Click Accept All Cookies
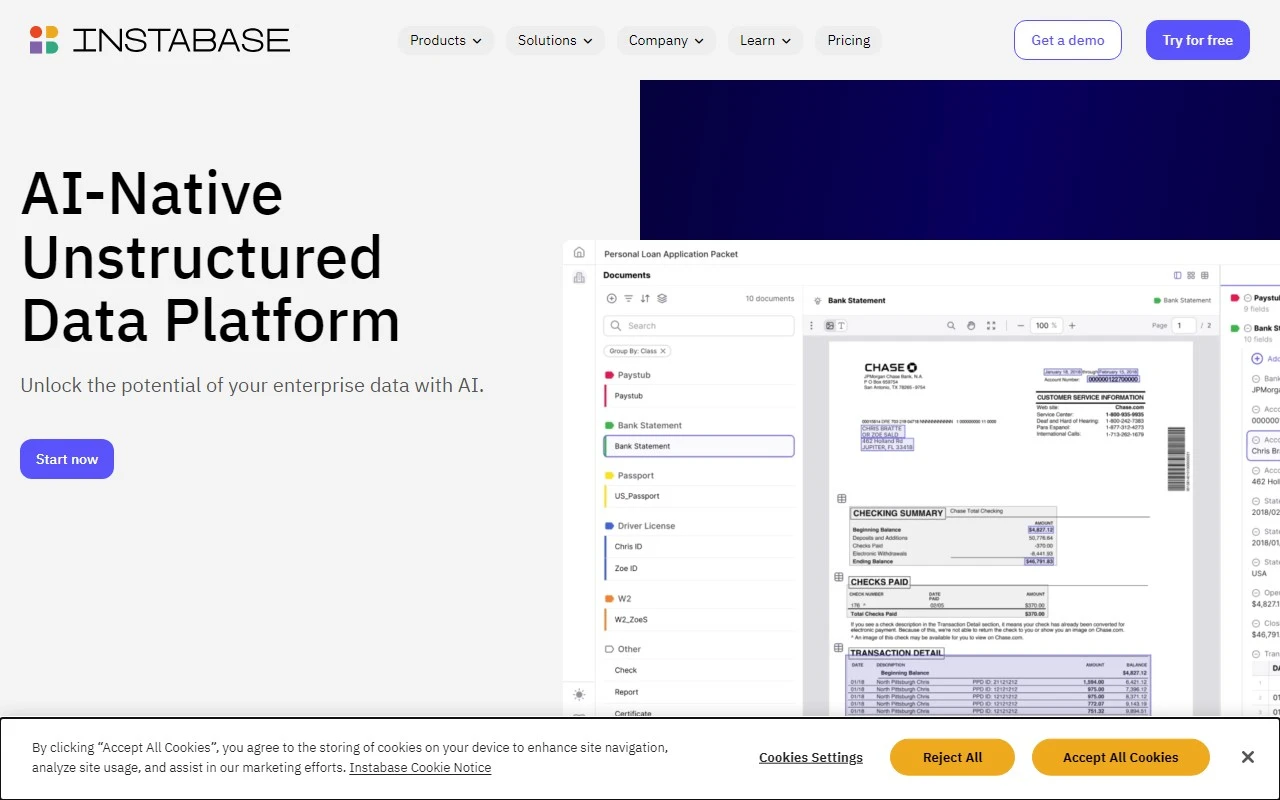The image size is (1280, 800). pyautogui.click(x=1121, y=757)
